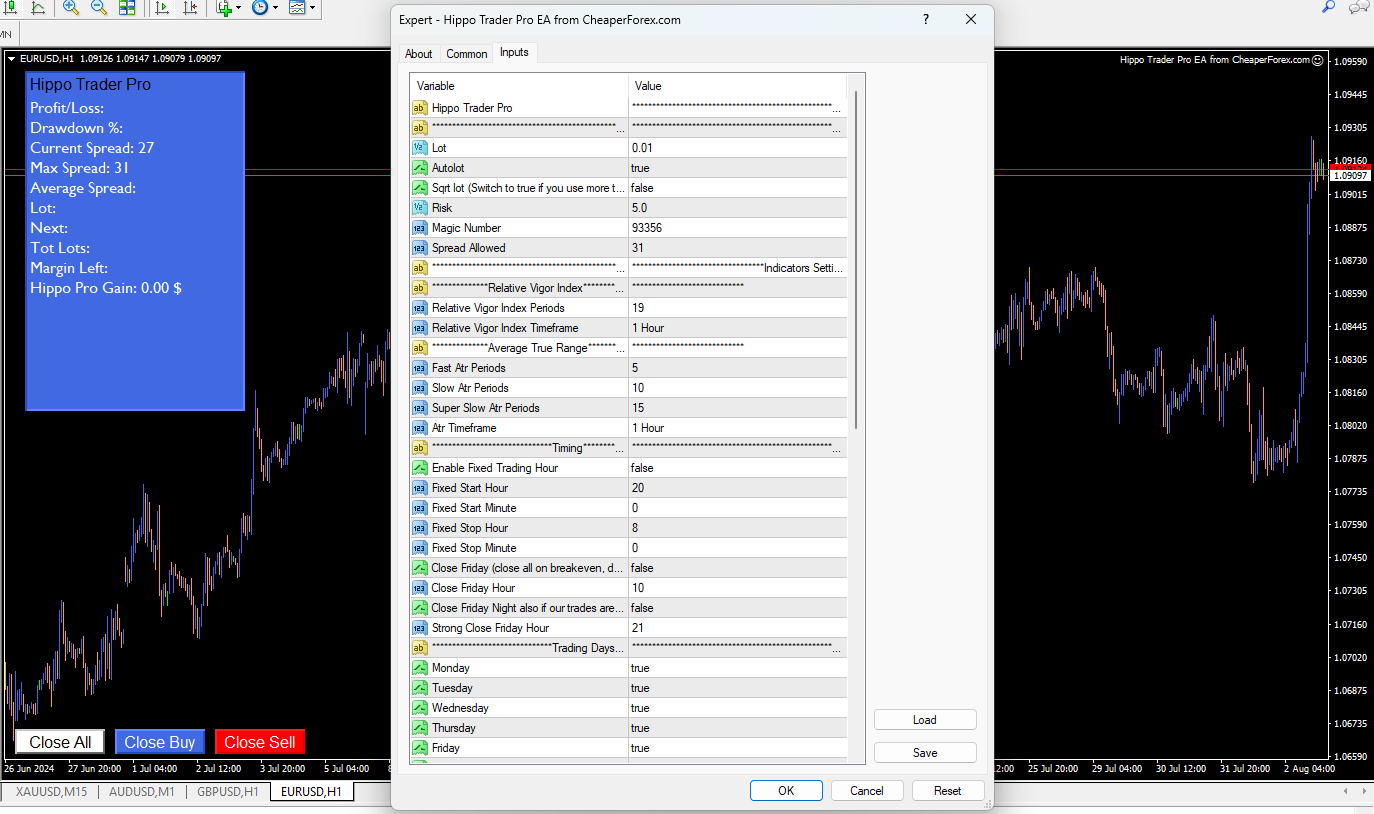The width and height of the screenshot is (1374, 814).
Task: Open the XAUUSD,M15 chart tab
Action: (51, 792)
